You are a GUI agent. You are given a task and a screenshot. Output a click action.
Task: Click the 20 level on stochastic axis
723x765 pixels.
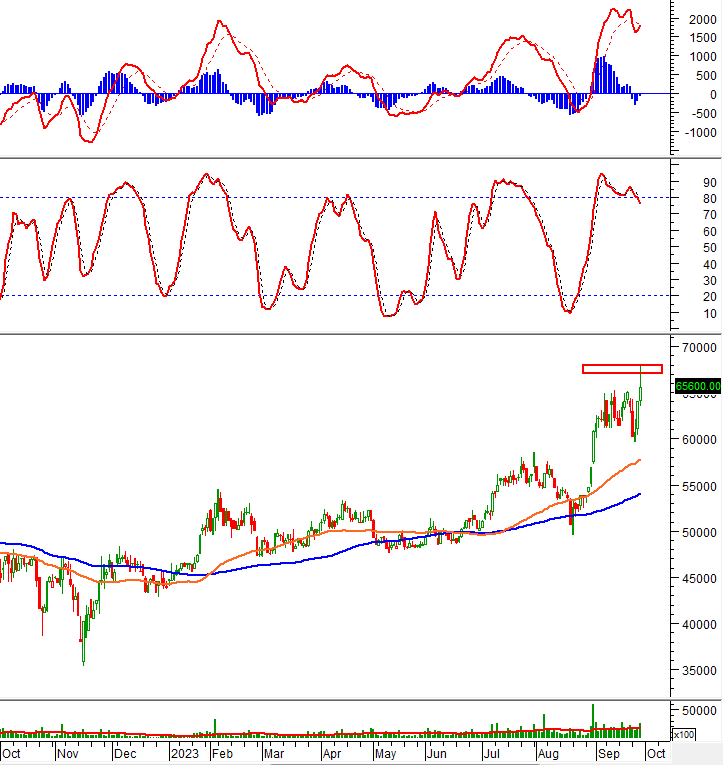[x=709, y=297]
